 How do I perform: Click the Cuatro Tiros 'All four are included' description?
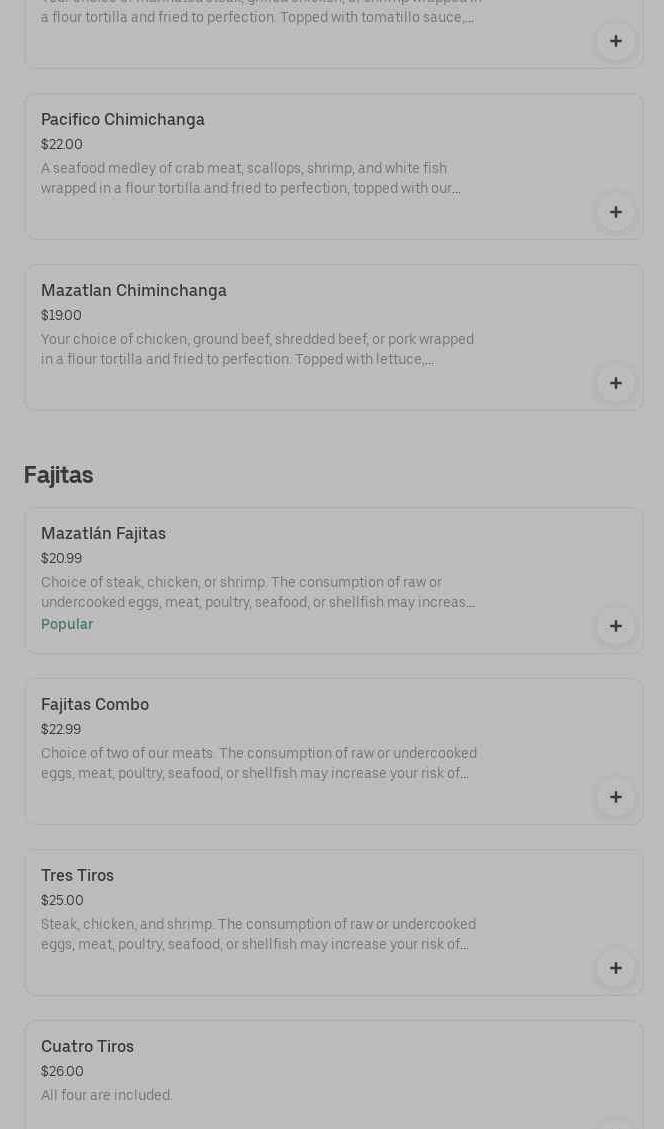[x=107, y=1096]
